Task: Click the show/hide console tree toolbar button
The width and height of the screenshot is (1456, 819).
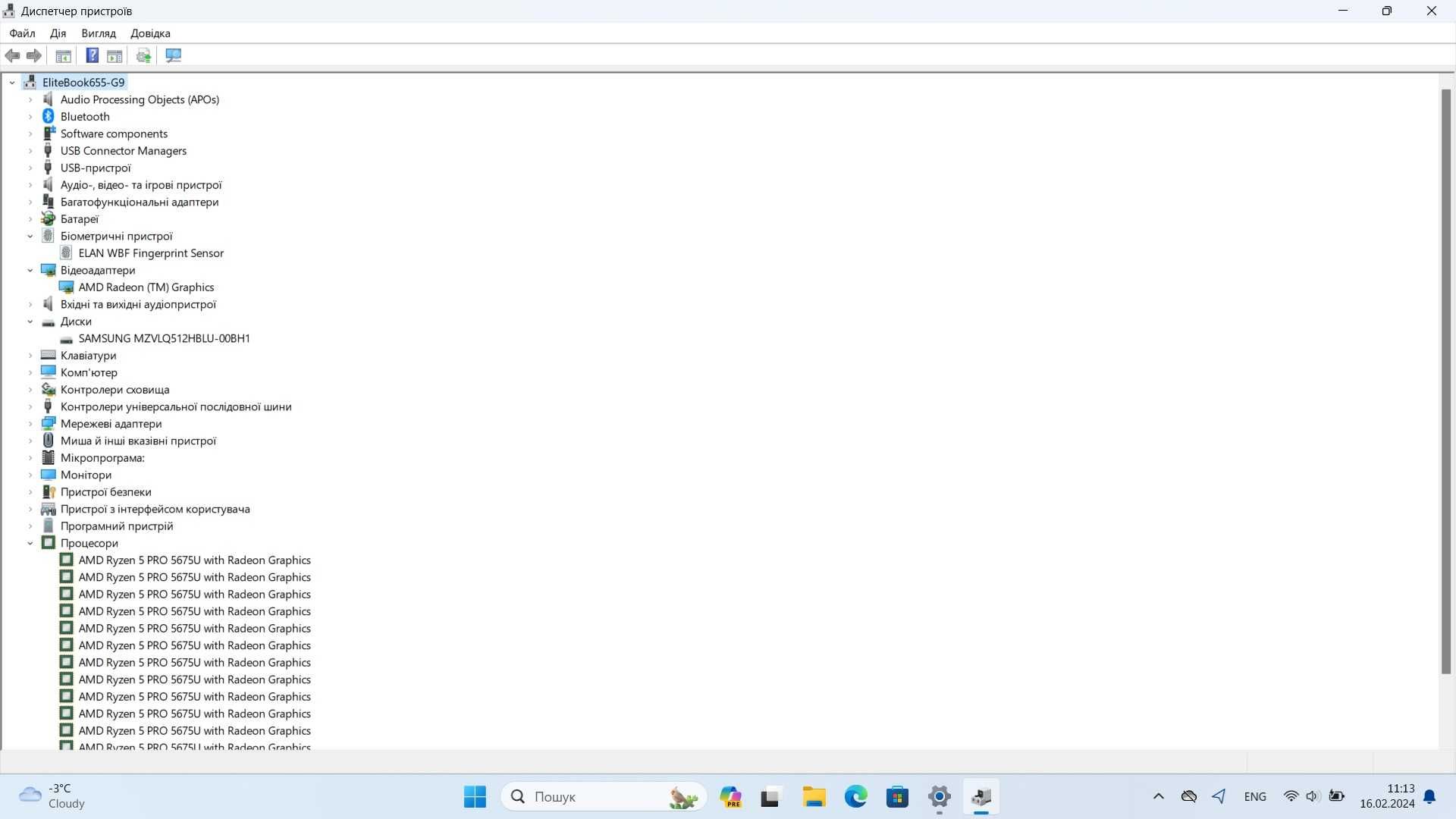Action: tap(63, 55)
